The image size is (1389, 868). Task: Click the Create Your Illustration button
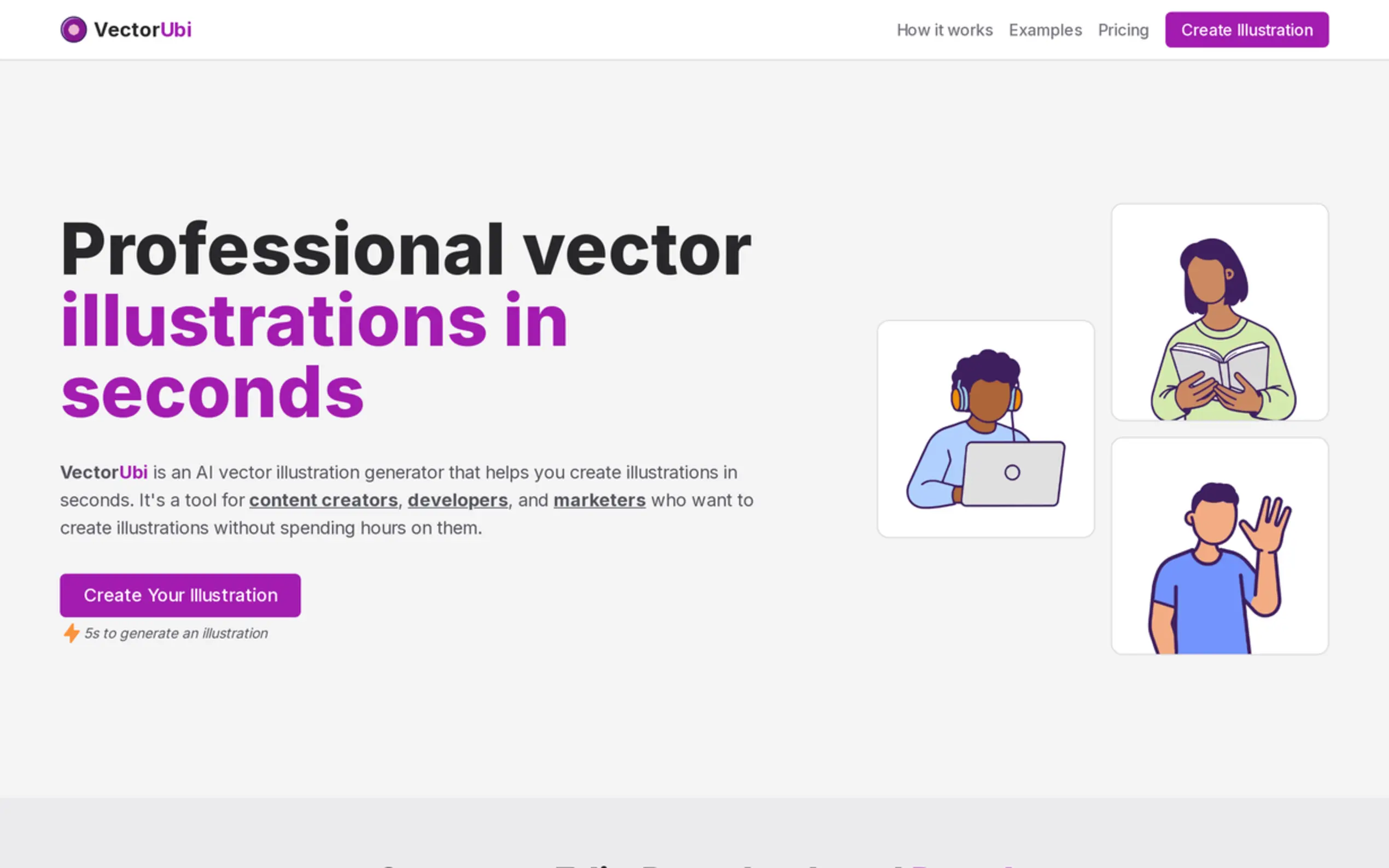(180, 595)
